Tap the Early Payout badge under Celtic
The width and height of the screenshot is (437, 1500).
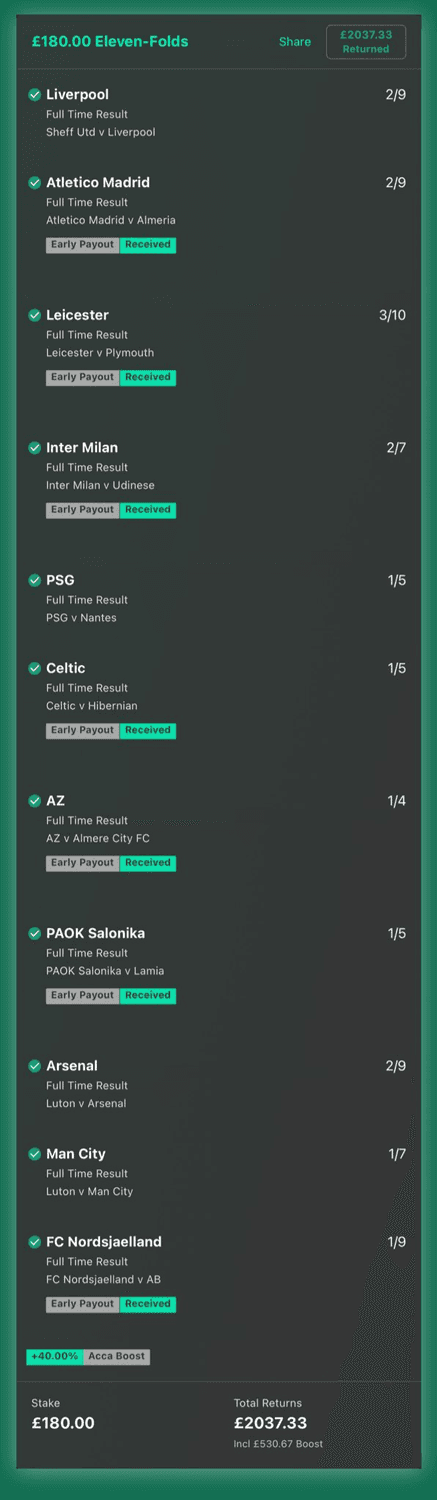point(83,731)
